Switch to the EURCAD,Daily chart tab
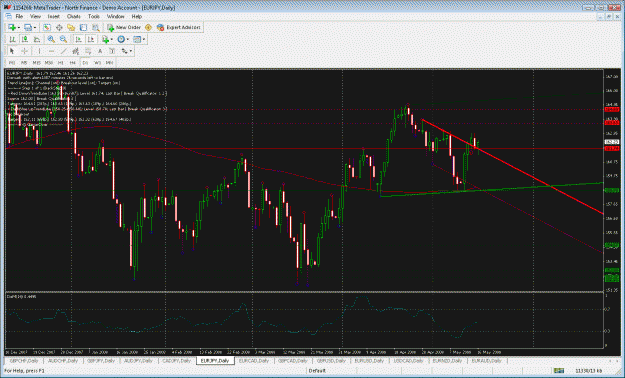Image resolution: width=625 pixels, height=378 pixels. 254,360
